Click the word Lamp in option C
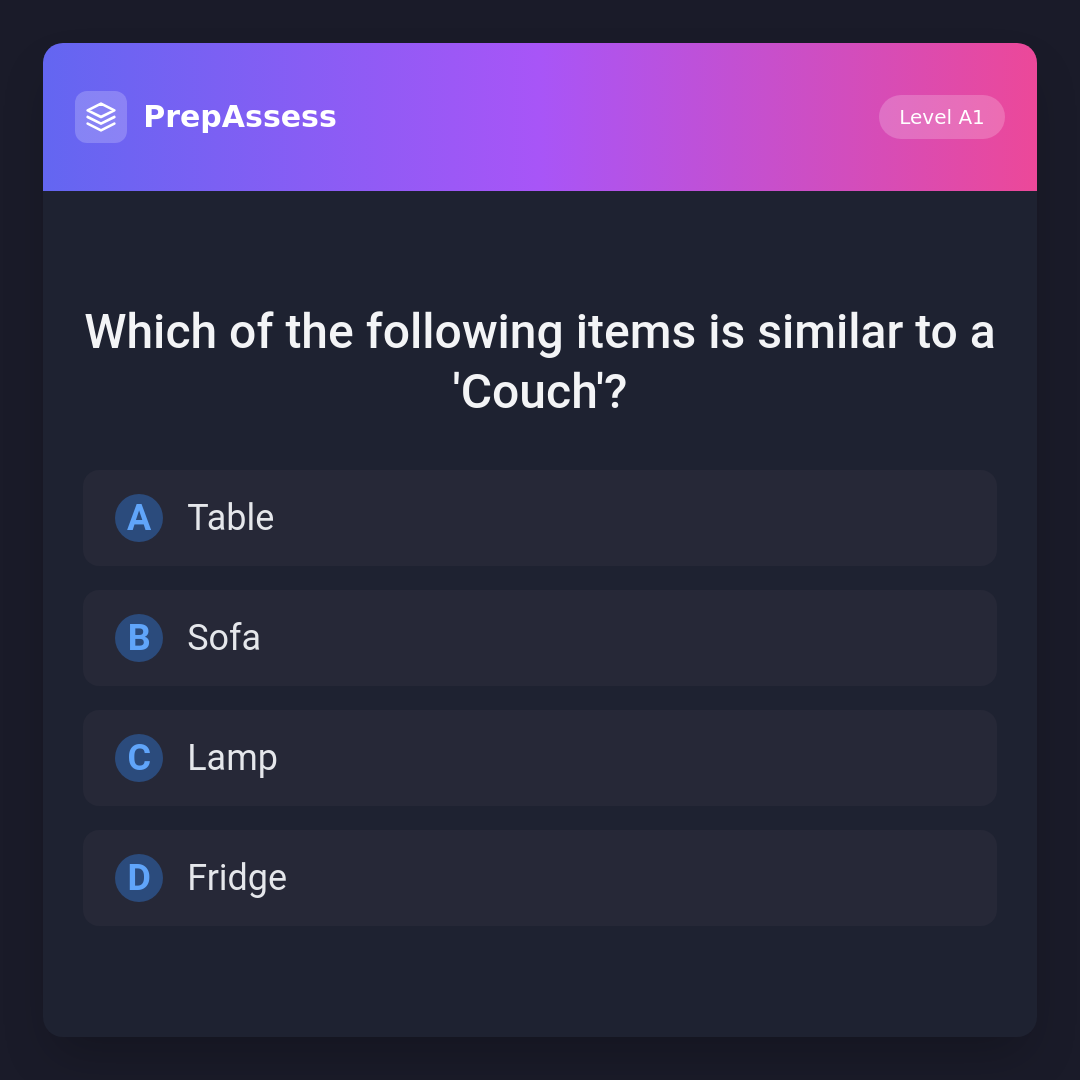This screenshot has height=1080, width=1080. (232, 758)
